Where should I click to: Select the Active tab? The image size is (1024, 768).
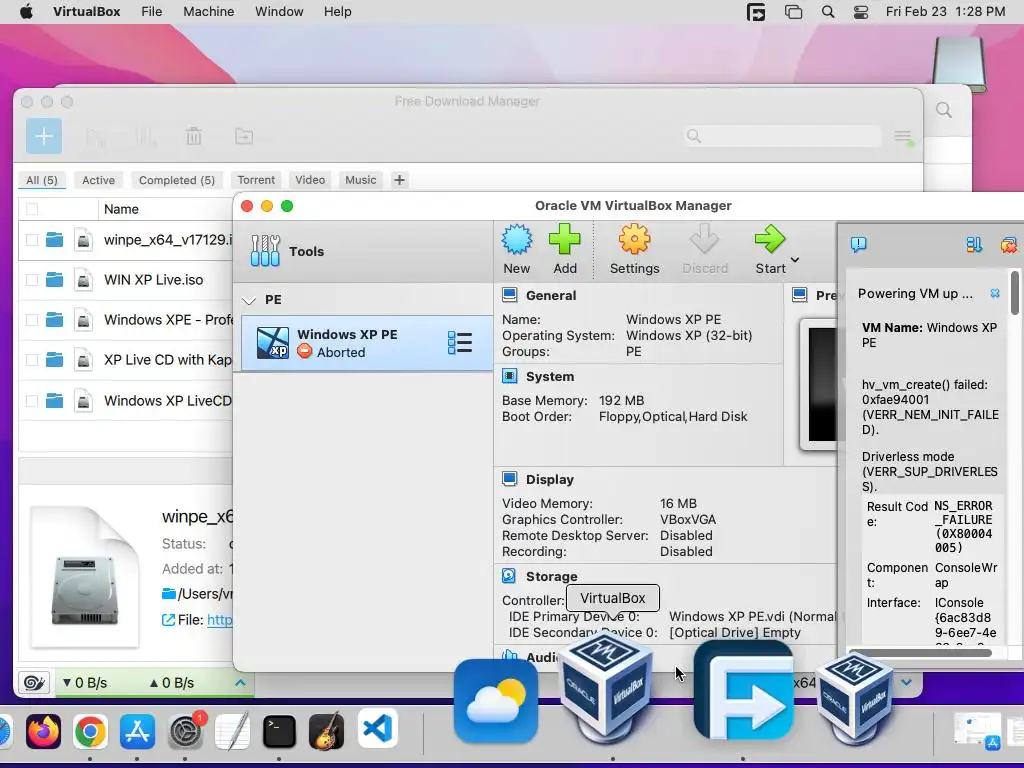point(99,180)
